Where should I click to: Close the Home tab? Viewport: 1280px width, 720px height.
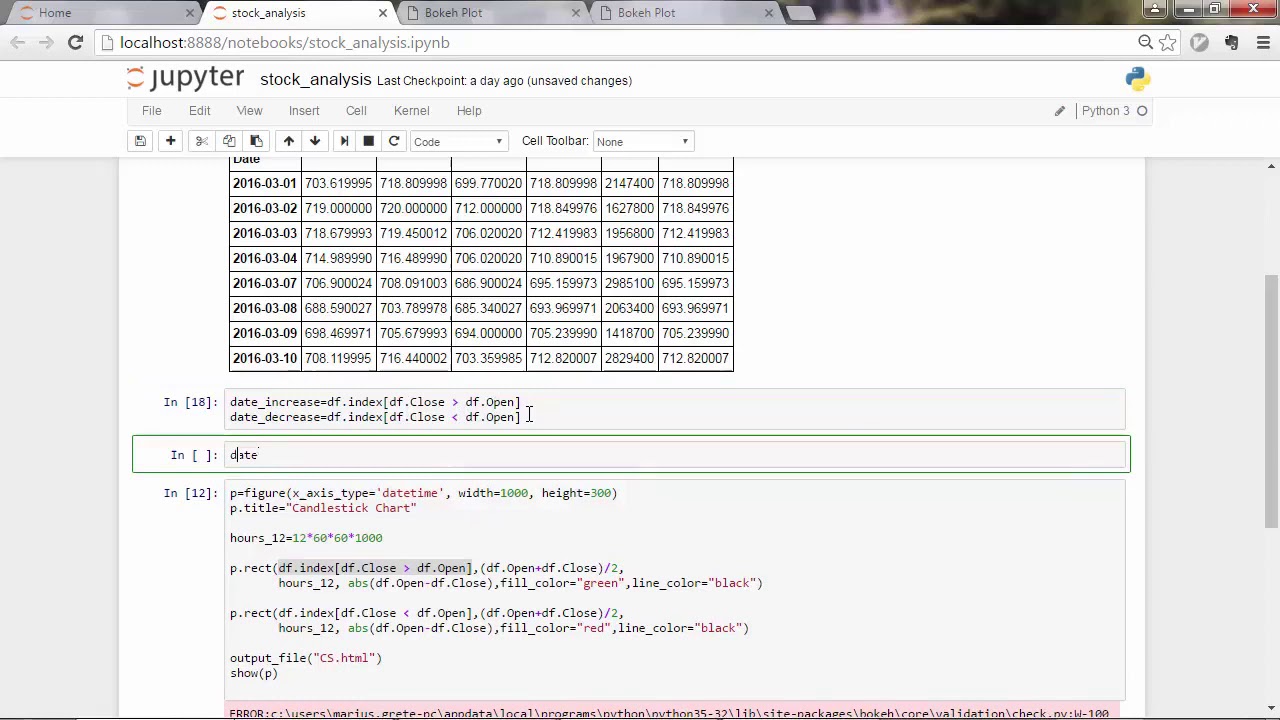[x=190, y=13]
